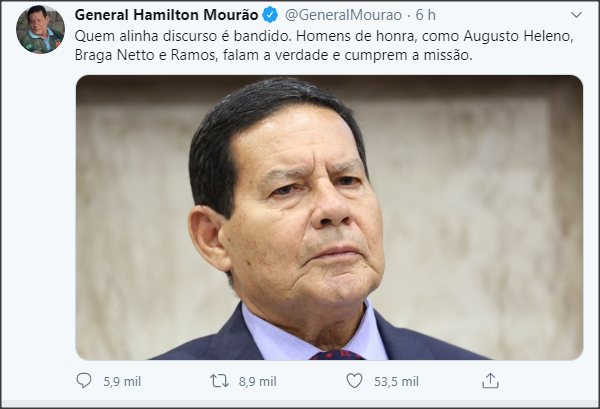Click the phrase 'cumprem a missão' in tweet
Screen dimensions: 600x409
point(408,55)
